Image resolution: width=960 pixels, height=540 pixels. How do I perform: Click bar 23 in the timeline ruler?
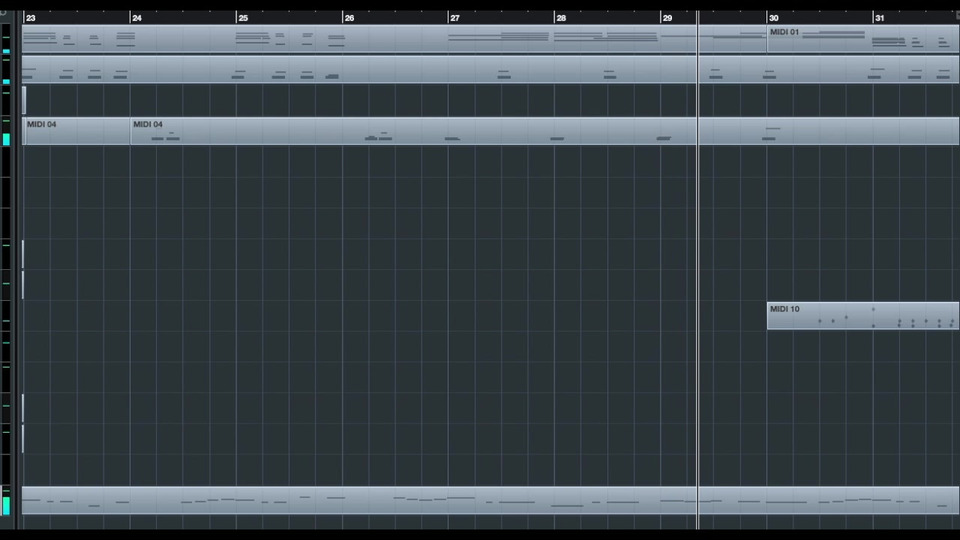pos(31,18)
